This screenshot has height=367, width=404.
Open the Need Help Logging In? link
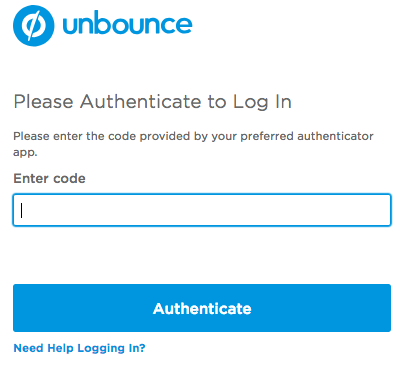pos(79,348)
